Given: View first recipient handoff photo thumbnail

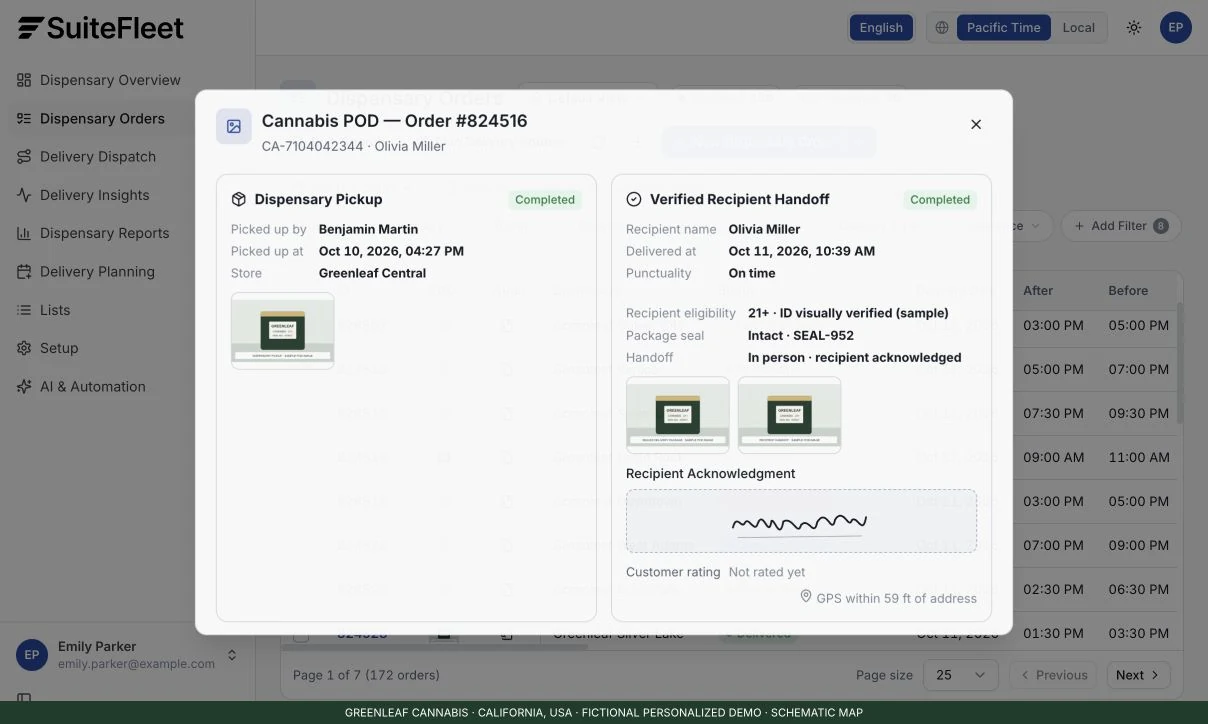Looking at the screenshot, I should click(678, 415).
